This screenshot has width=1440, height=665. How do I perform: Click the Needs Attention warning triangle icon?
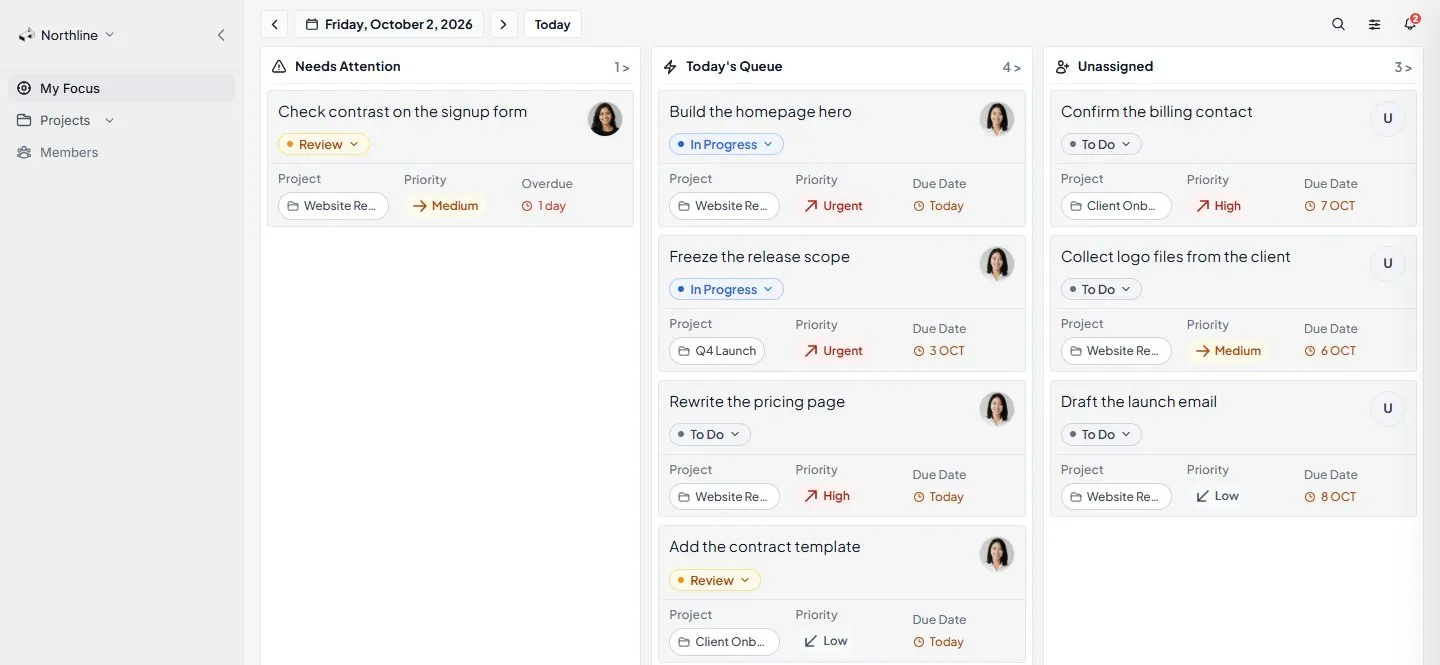click(x=279, y=66)
